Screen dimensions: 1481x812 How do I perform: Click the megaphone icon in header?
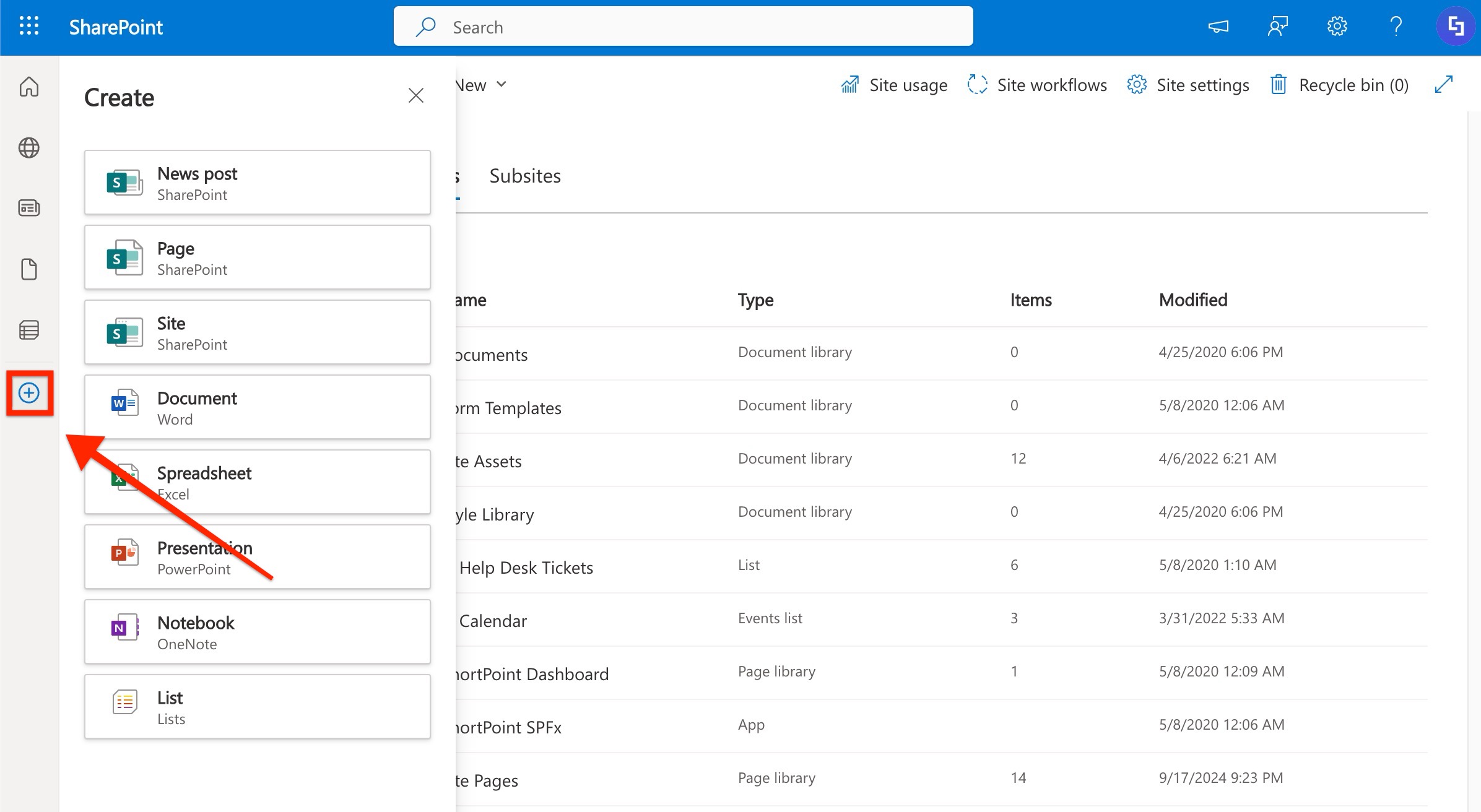(x=1218, y=27)
